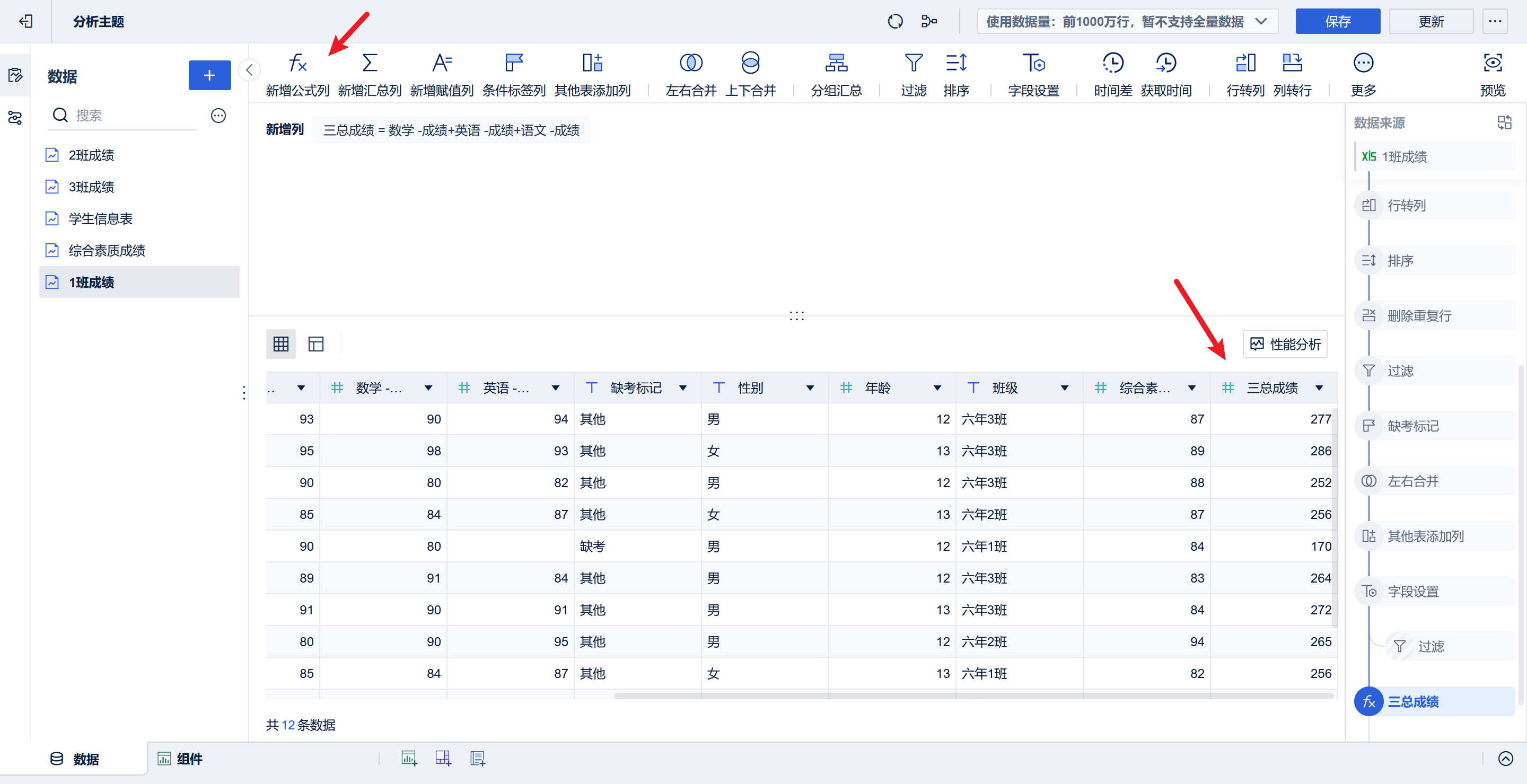The width and height of the screenshot is (1527, 784).
Task: Expand the 三总成绩 column header dropdown
Action: [x=1319, y=388]
